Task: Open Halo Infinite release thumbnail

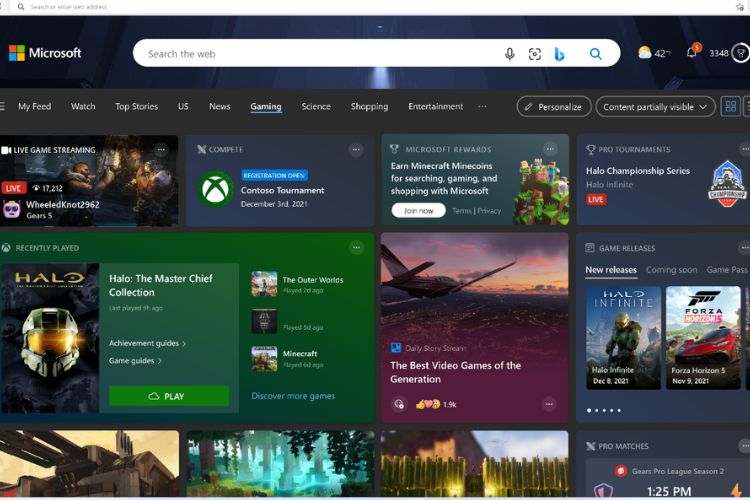Action: tap(624, 338)
